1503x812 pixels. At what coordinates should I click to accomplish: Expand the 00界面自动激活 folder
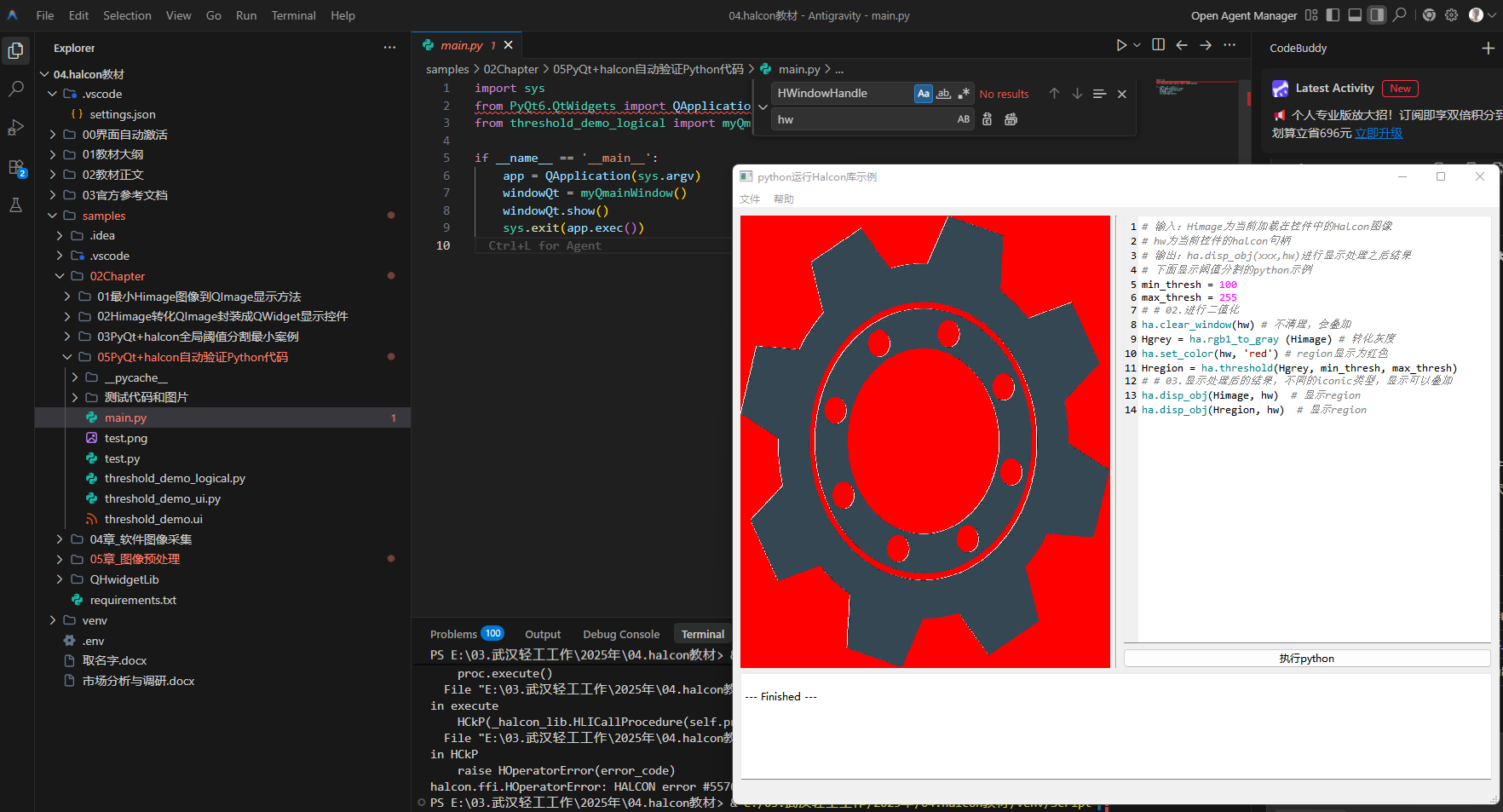(x=53, y=135)
